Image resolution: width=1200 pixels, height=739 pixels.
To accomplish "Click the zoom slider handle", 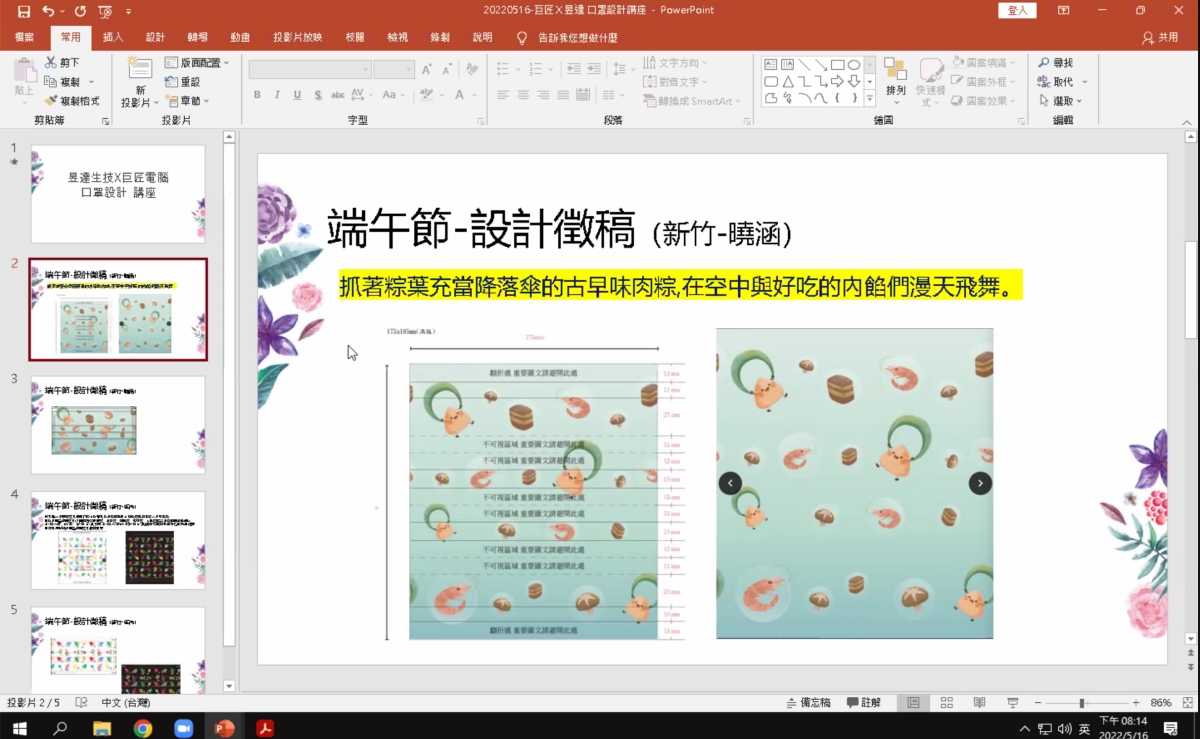I will pyautogui.click(x=1082, y=703).
